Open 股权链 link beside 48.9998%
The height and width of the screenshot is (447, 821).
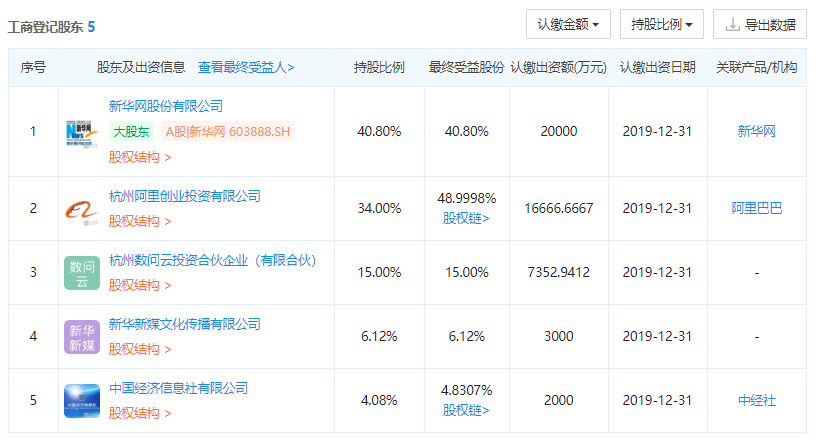(x=466, y=218)
